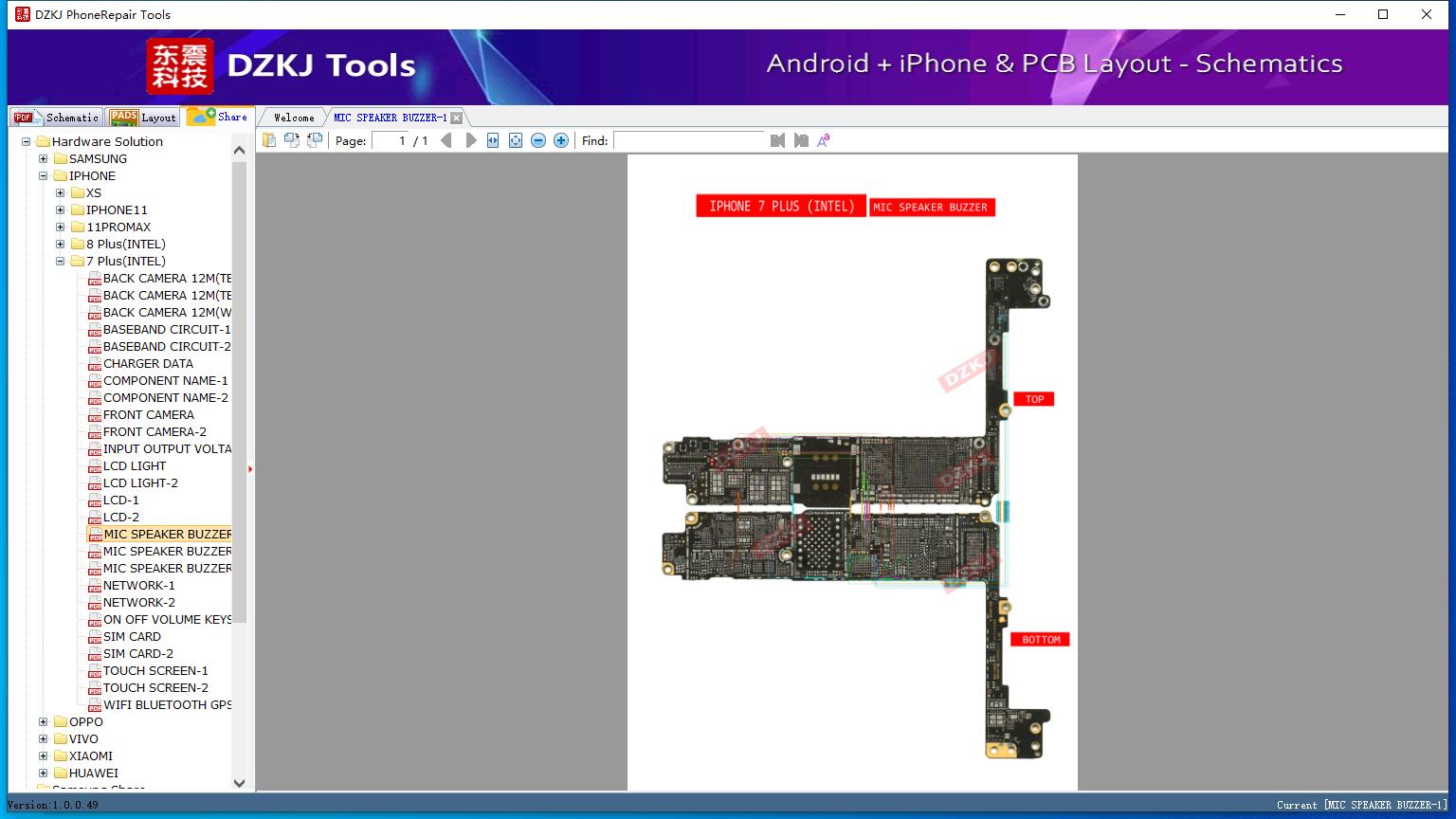Find the next search match
This screenshot has height=819, width=1456.
[x=801, y=140]
